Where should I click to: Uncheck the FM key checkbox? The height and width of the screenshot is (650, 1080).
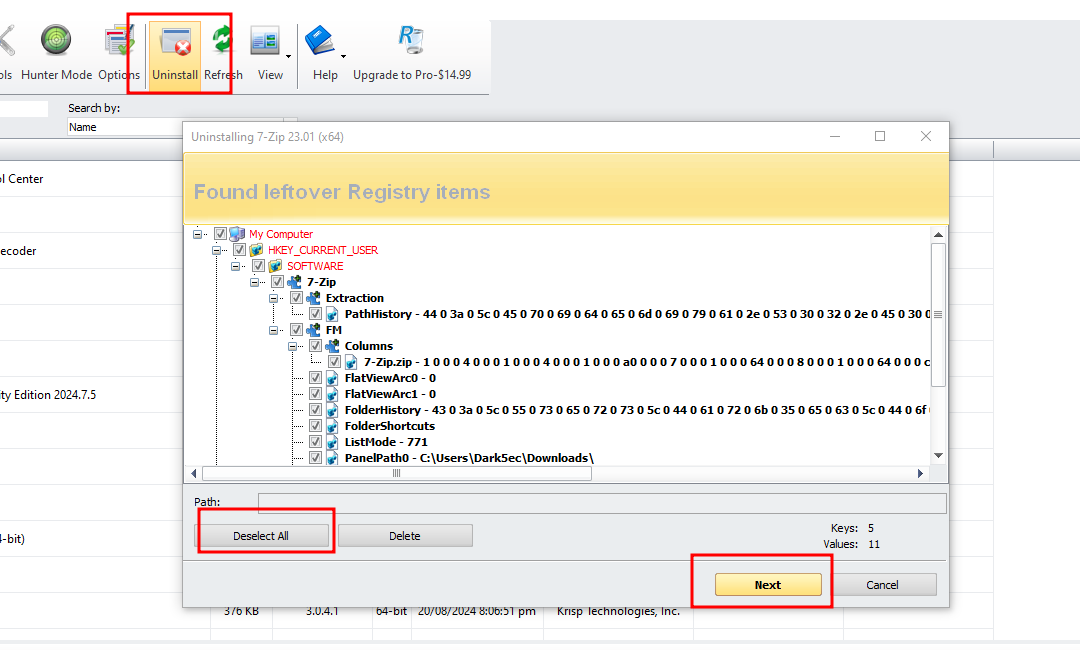[297, 330]
